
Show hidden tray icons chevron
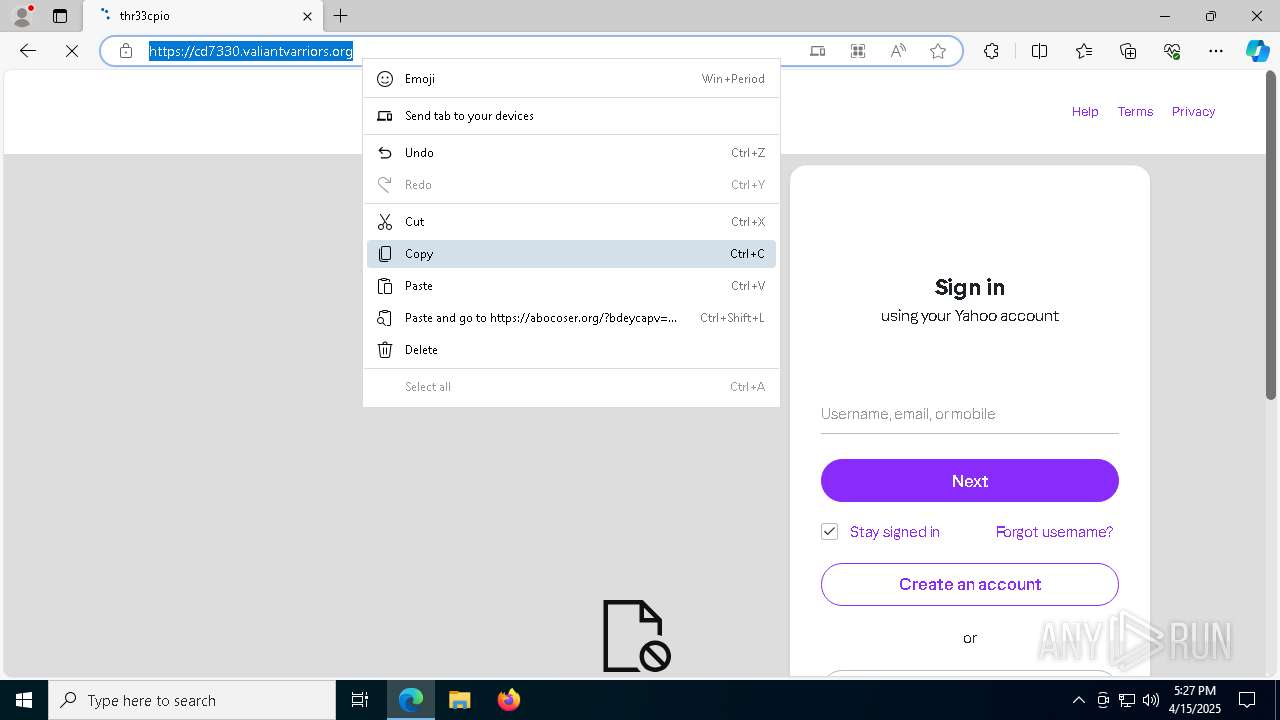click(1078, 700)
